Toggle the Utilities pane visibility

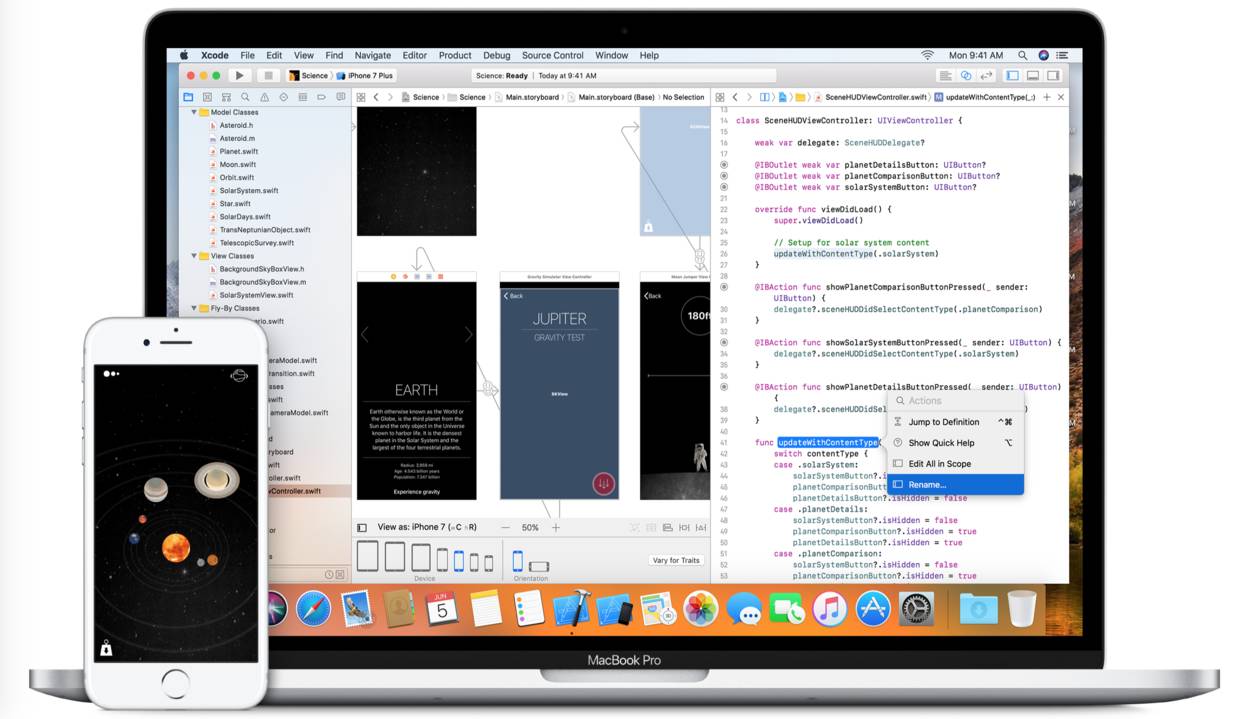1053,75
